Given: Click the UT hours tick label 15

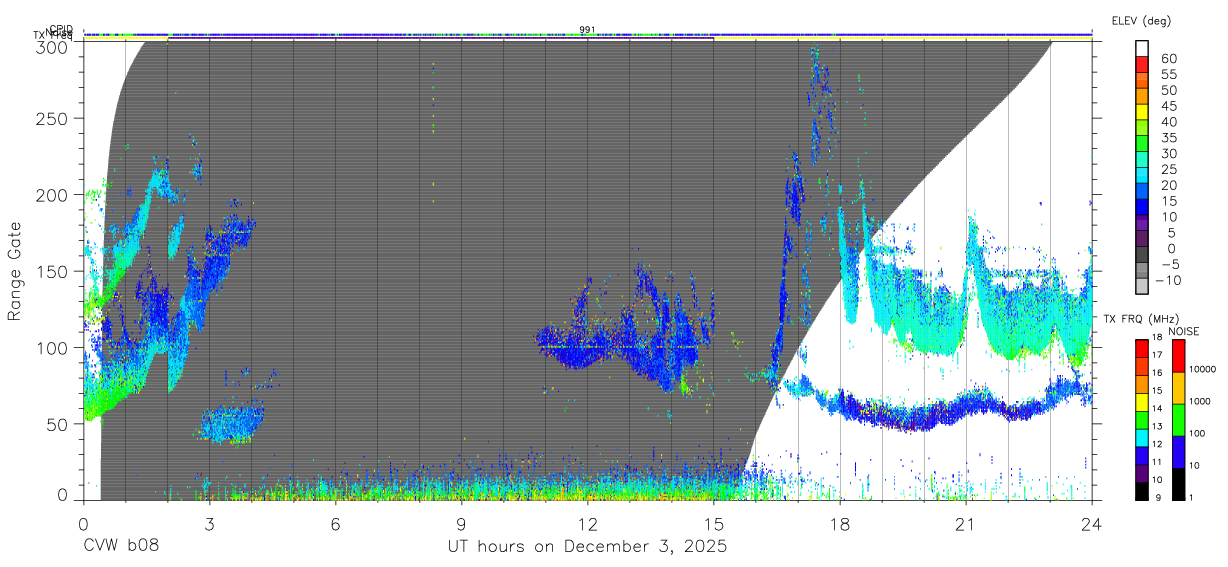Looking at the screenshot, I should point(714,524).
